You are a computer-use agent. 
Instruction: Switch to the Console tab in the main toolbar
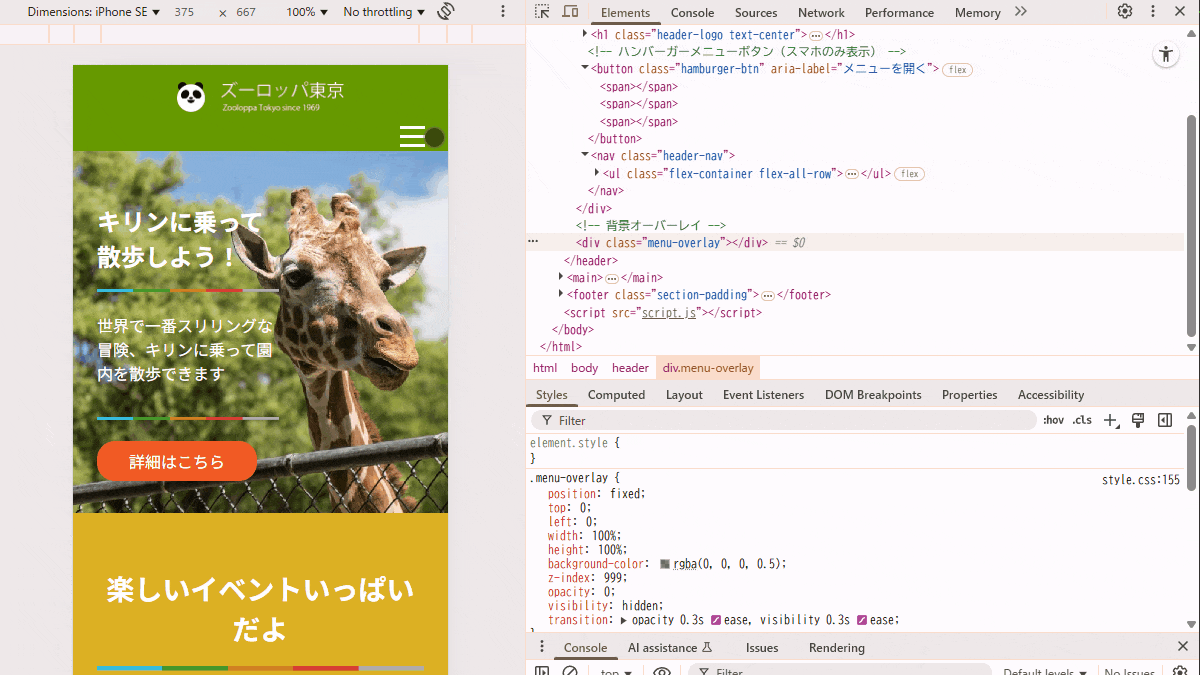[692, 13]
